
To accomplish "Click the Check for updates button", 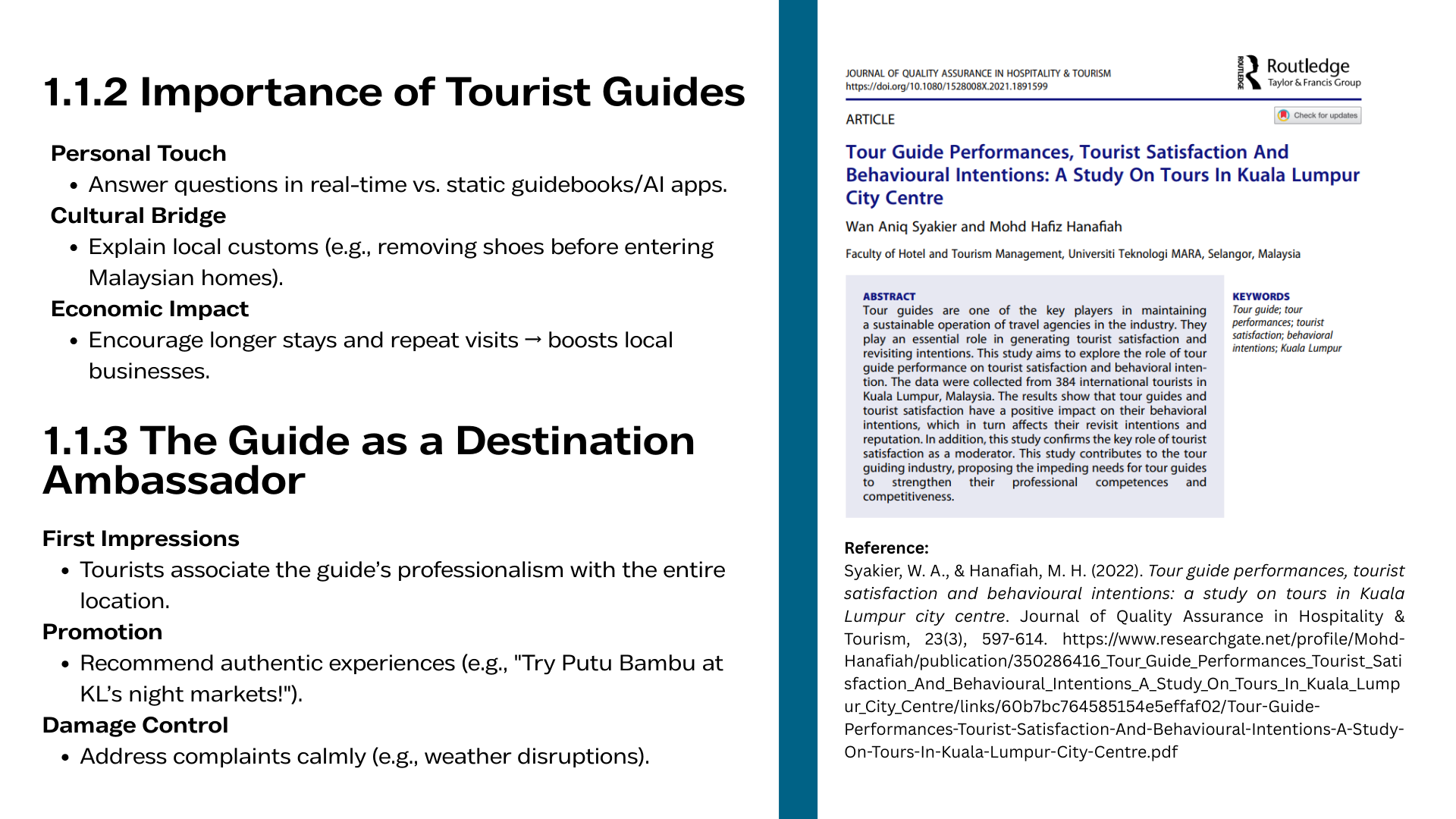I will coord(1318,115).
